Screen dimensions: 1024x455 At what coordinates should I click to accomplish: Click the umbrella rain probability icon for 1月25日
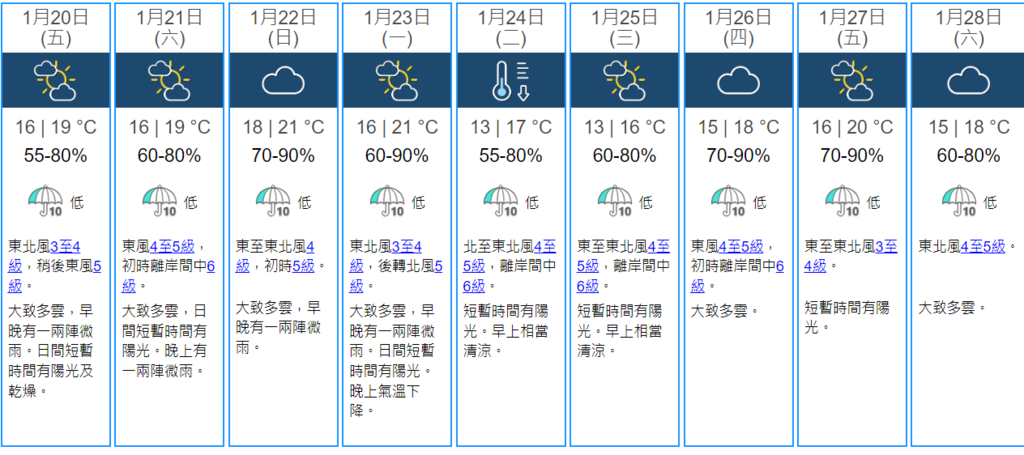[x=616, y=202]
